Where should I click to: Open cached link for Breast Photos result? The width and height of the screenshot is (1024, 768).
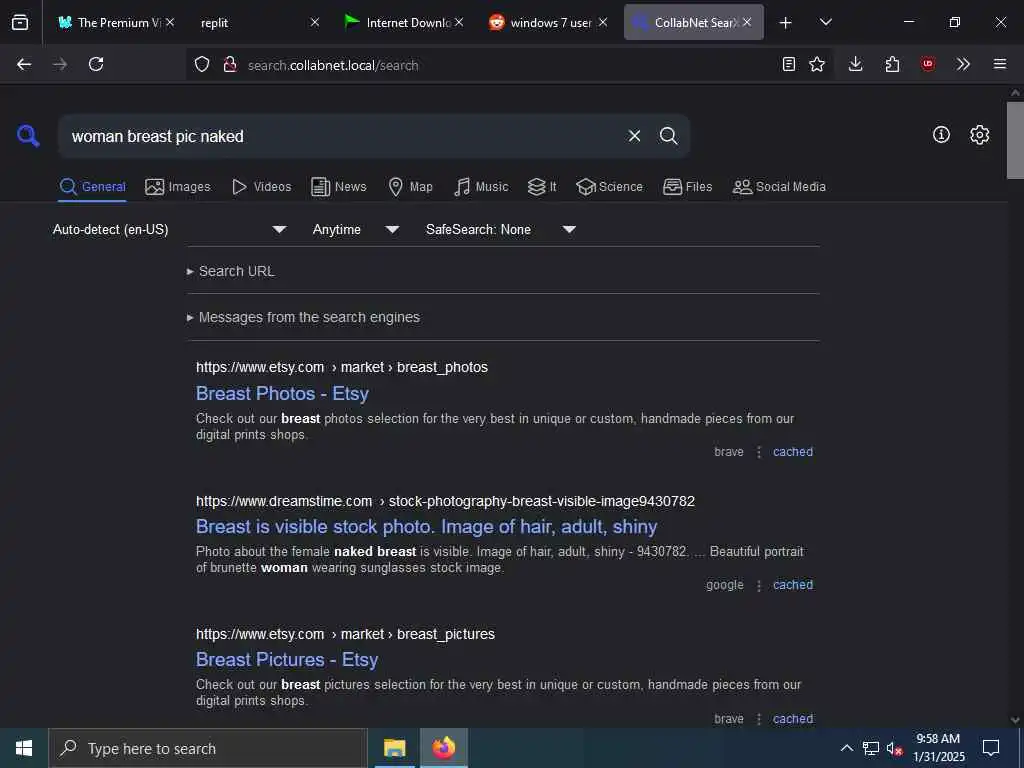pos(793,452)
